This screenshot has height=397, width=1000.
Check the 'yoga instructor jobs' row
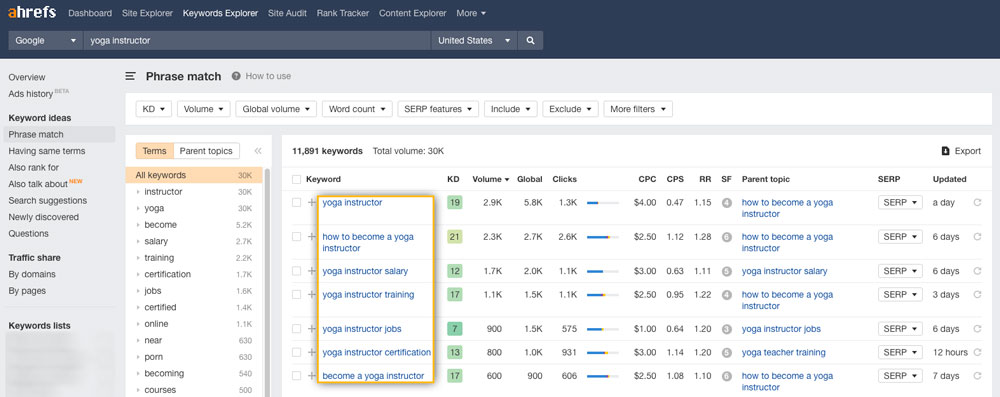tap(296, 329)
